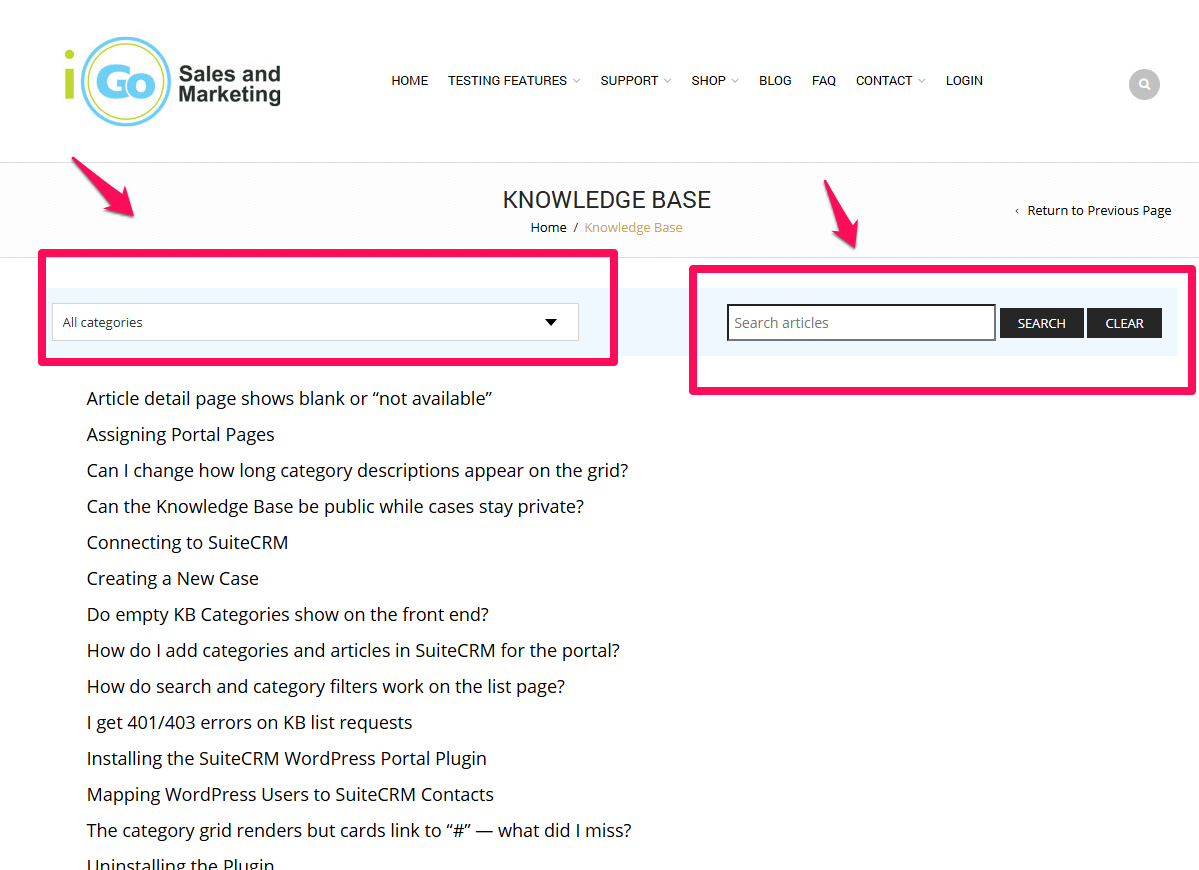Viewport: 1199px width, 870px height.
Task: Open the Login menu item
Action: tap(963, 81)
